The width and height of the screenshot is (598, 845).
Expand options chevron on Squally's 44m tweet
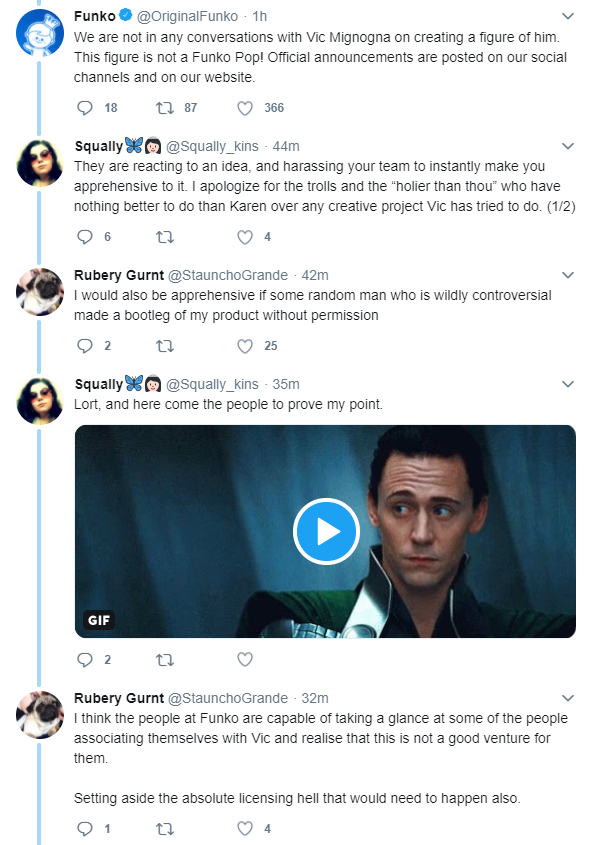[x=568, y=146]
